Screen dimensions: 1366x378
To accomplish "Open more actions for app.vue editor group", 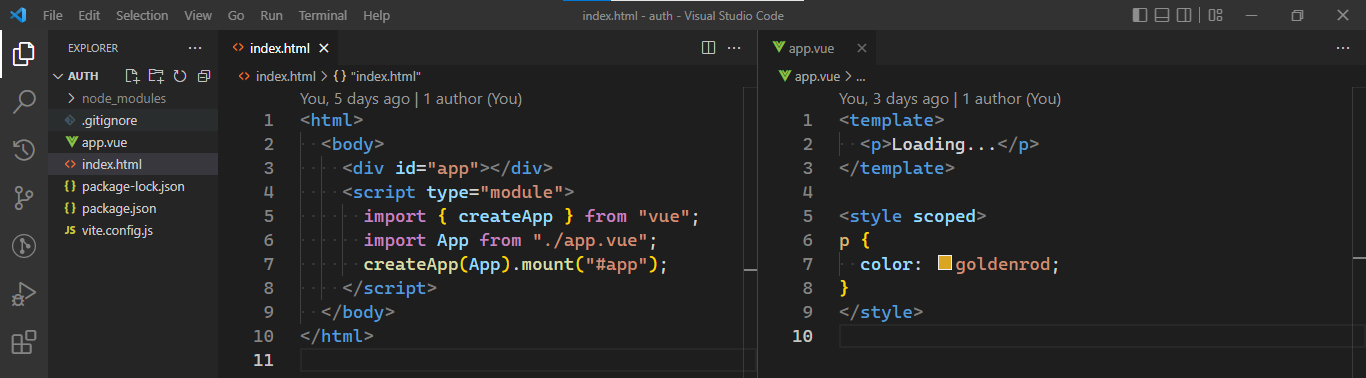I will [1343, 48].
